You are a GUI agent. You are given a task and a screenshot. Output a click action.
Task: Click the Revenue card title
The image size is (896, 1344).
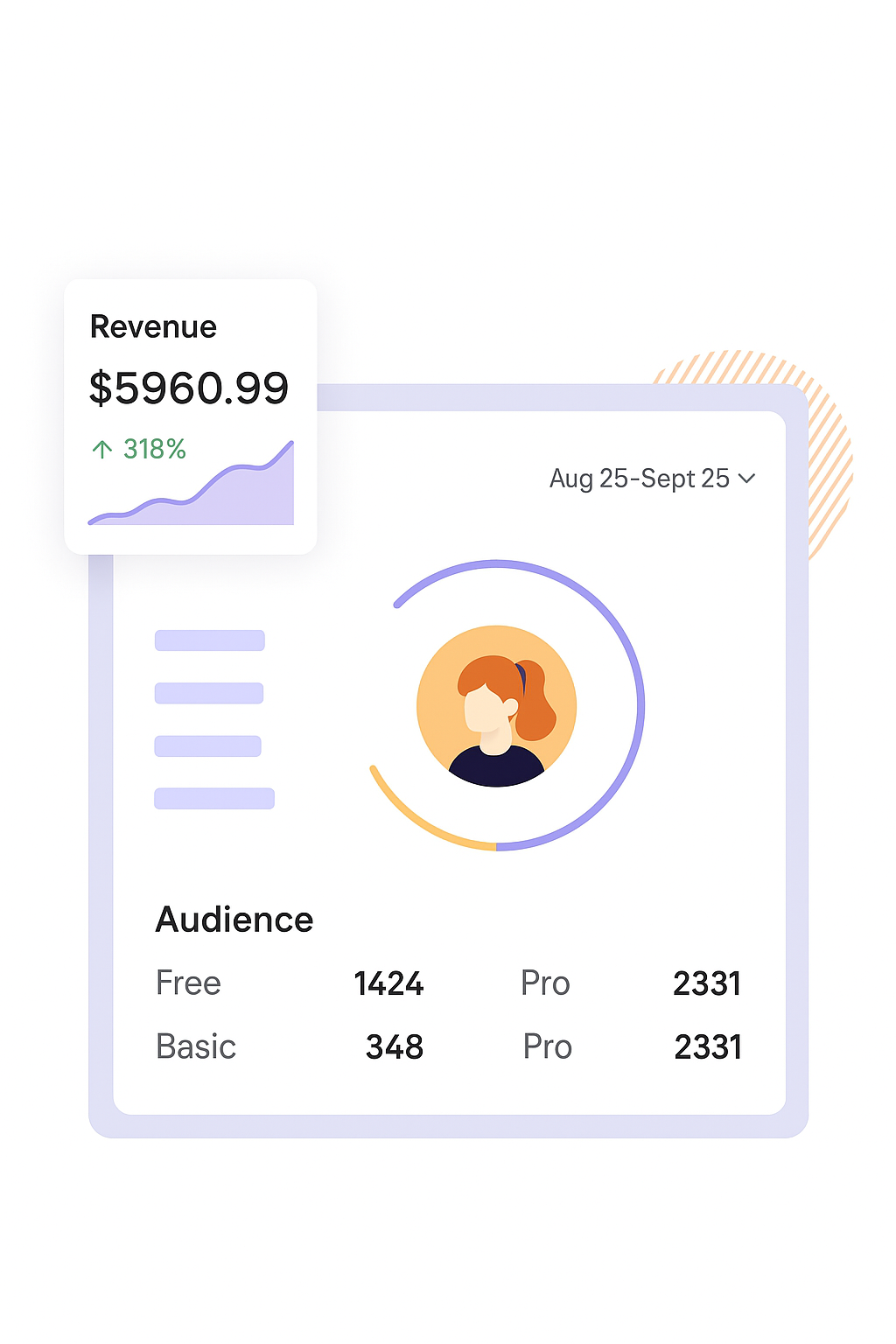(153, 326)
